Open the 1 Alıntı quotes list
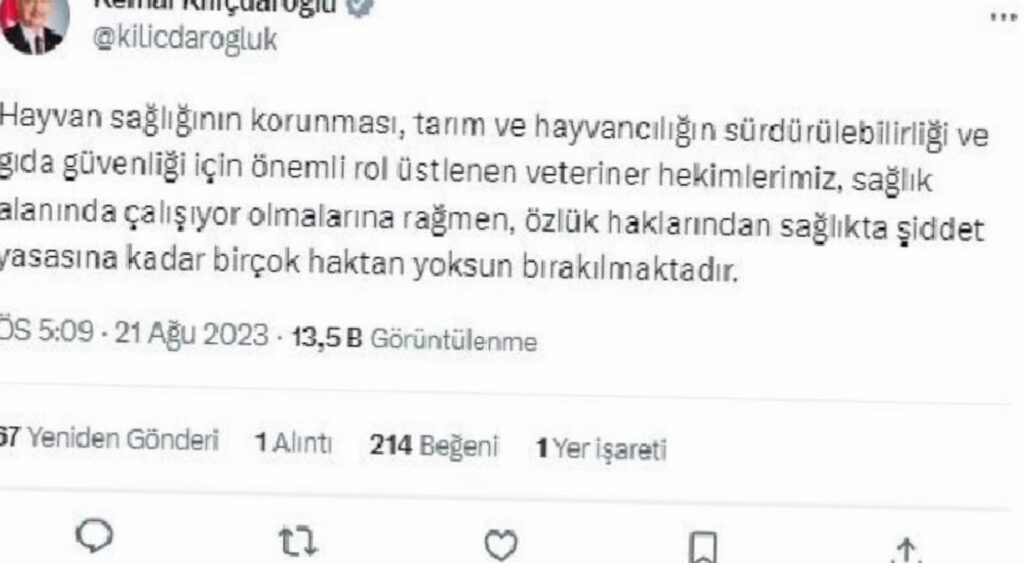The width and height of the screenshot is (1024, 563). (293, 443)
